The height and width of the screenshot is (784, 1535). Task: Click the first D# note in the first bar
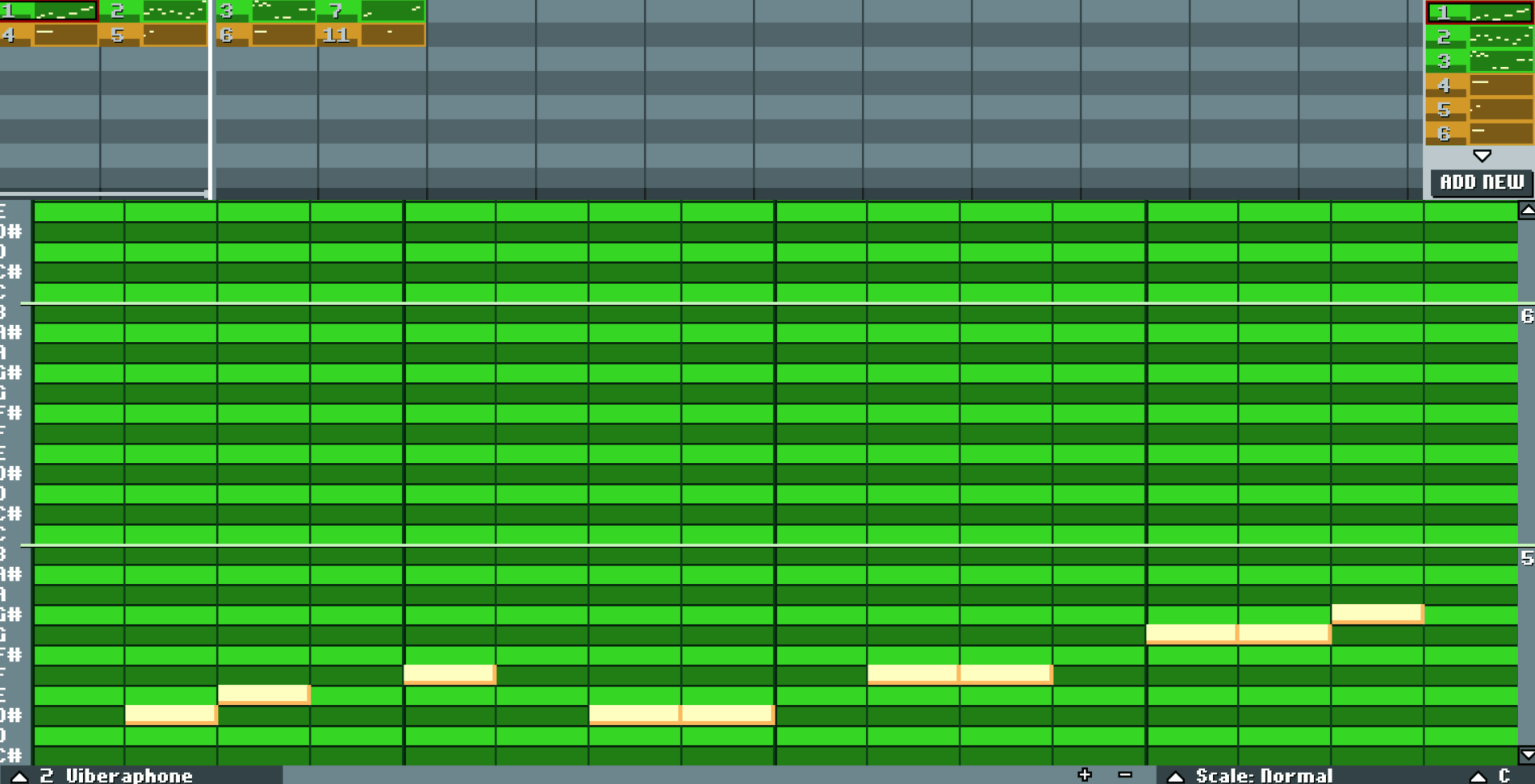171,715
